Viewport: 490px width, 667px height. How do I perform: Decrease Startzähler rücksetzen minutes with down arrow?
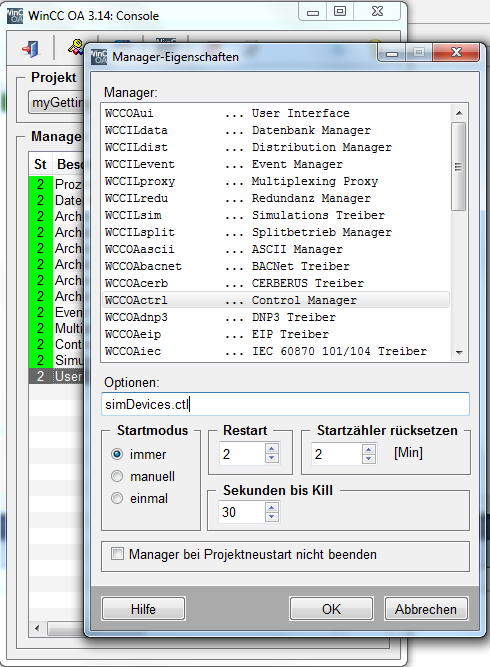click(369, 459)
